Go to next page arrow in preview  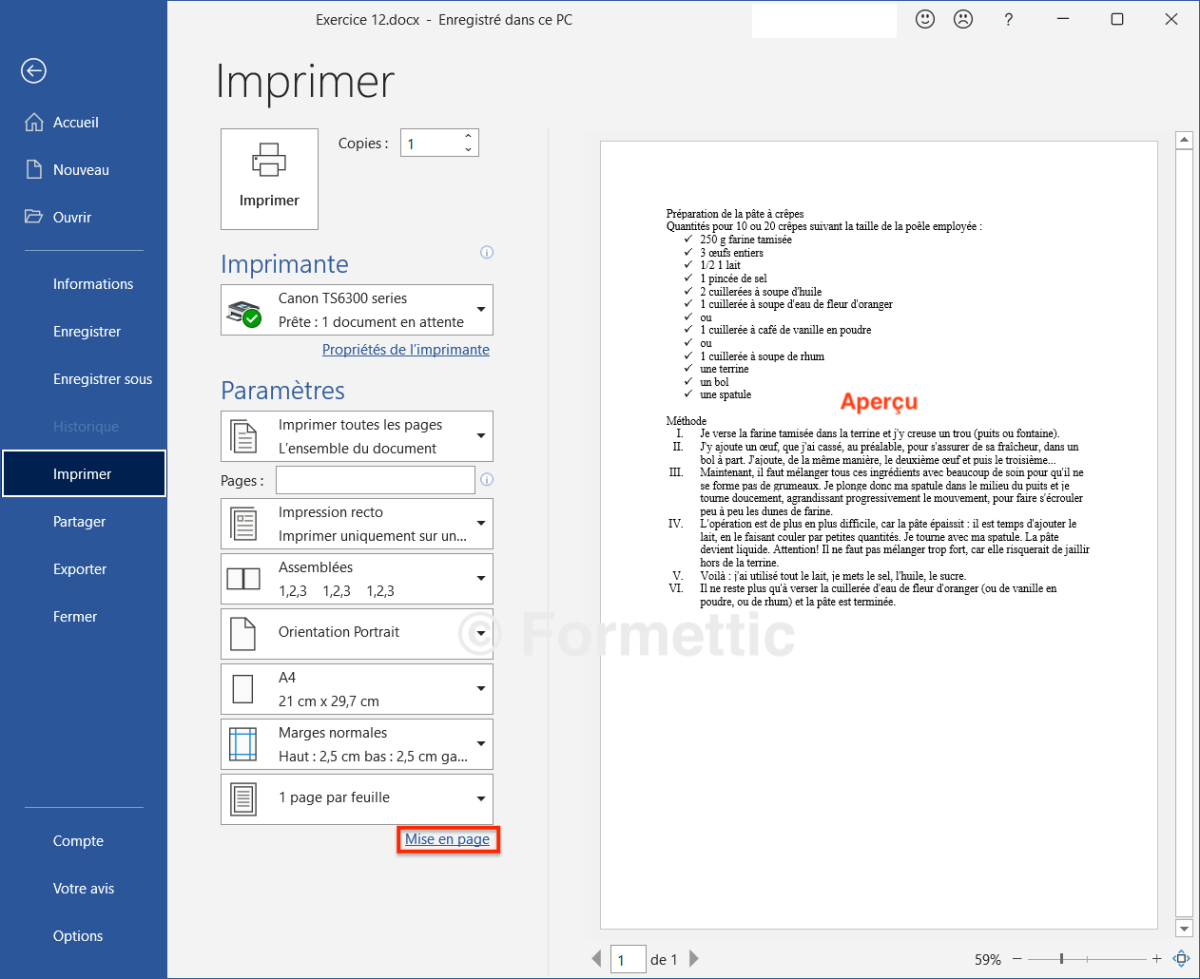click(695, 959)
